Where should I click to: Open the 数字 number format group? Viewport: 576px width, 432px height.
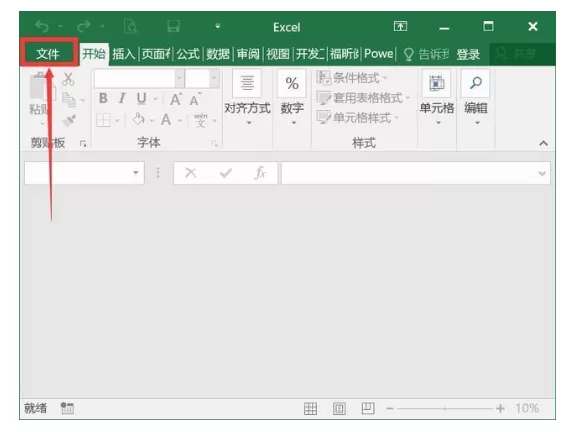point(292,98)
